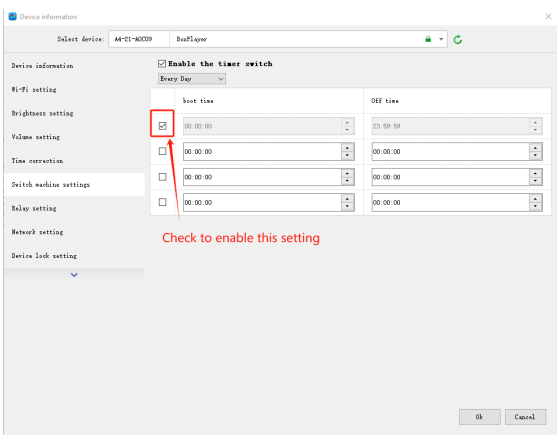The height and width of the screenshot is (440, 558).
Task: Click the green refresh device icon
Action: tap(458, 40)
